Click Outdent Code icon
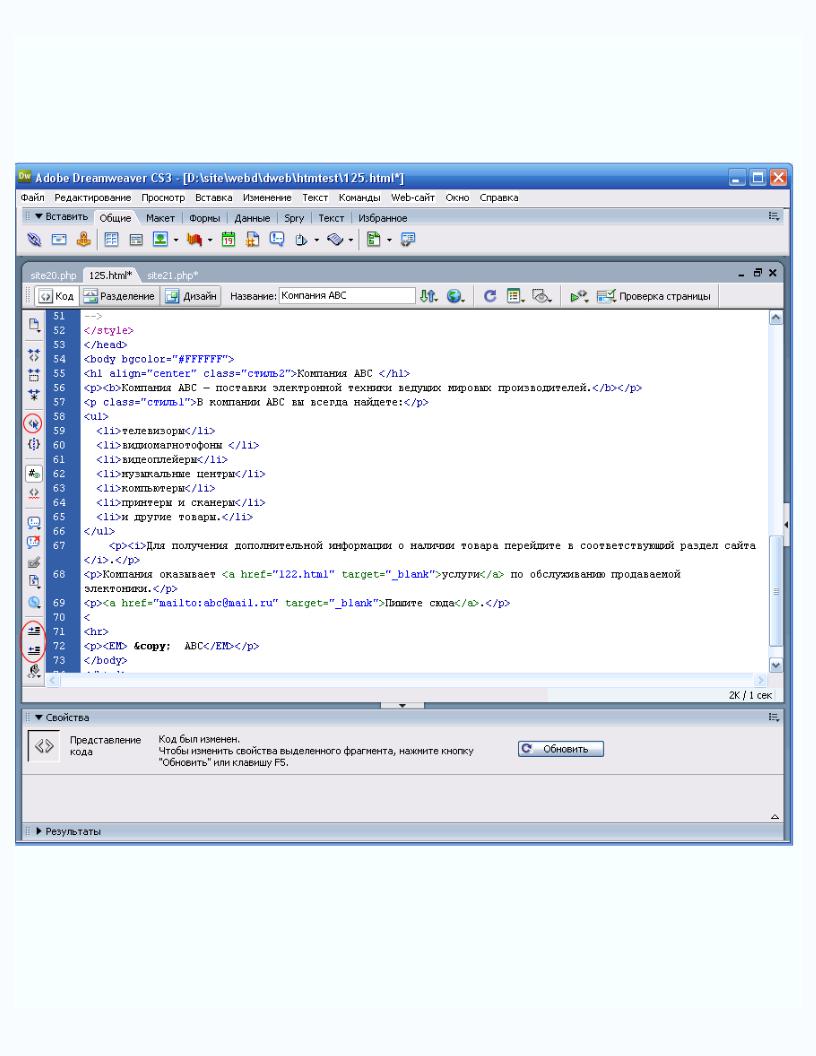This screenshot has width=816, height=1056. [34, 651]
